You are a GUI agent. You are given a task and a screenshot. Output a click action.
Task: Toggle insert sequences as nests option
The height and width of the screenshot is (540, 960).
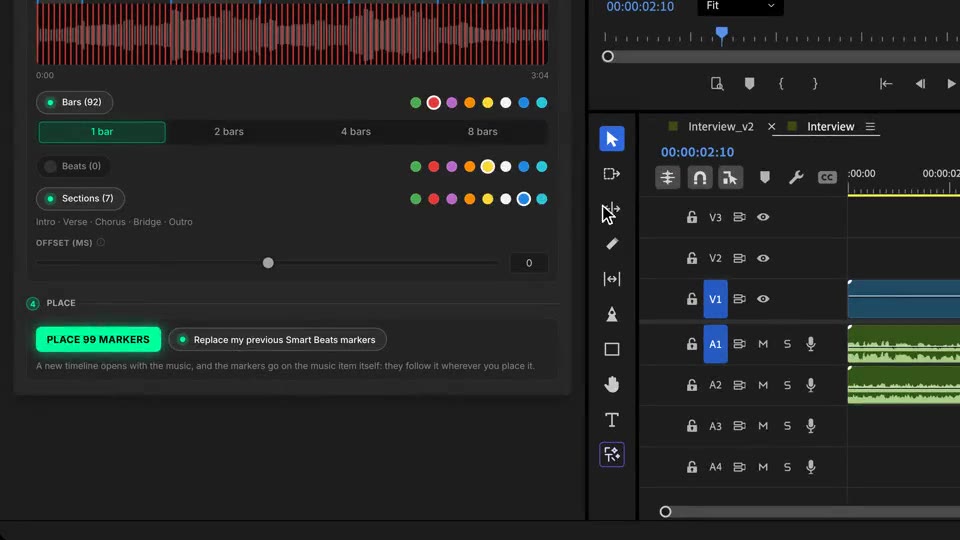[x=667, y=178]
